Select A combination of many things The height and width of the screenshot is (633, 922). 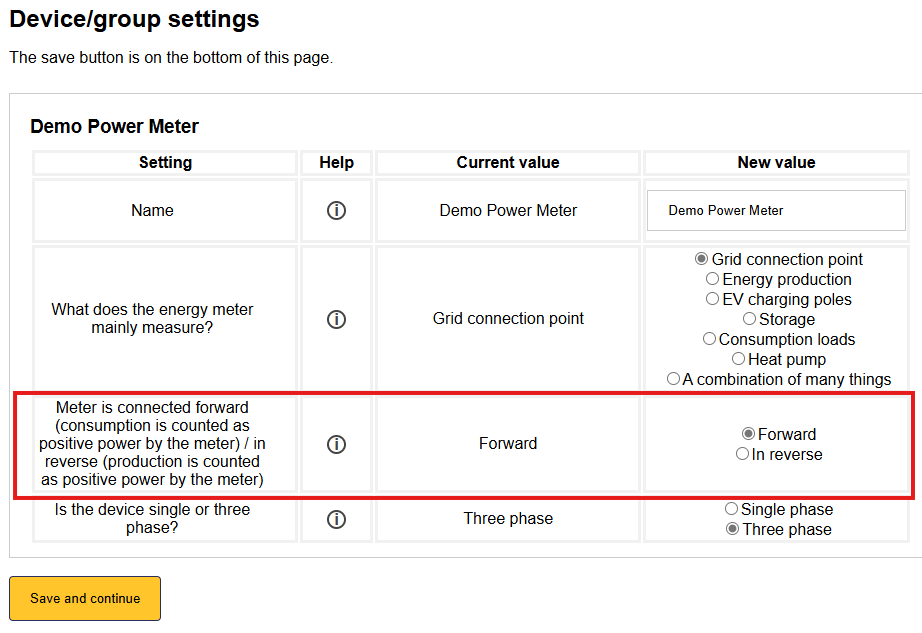pyautogui.click(x=673, y=379)
